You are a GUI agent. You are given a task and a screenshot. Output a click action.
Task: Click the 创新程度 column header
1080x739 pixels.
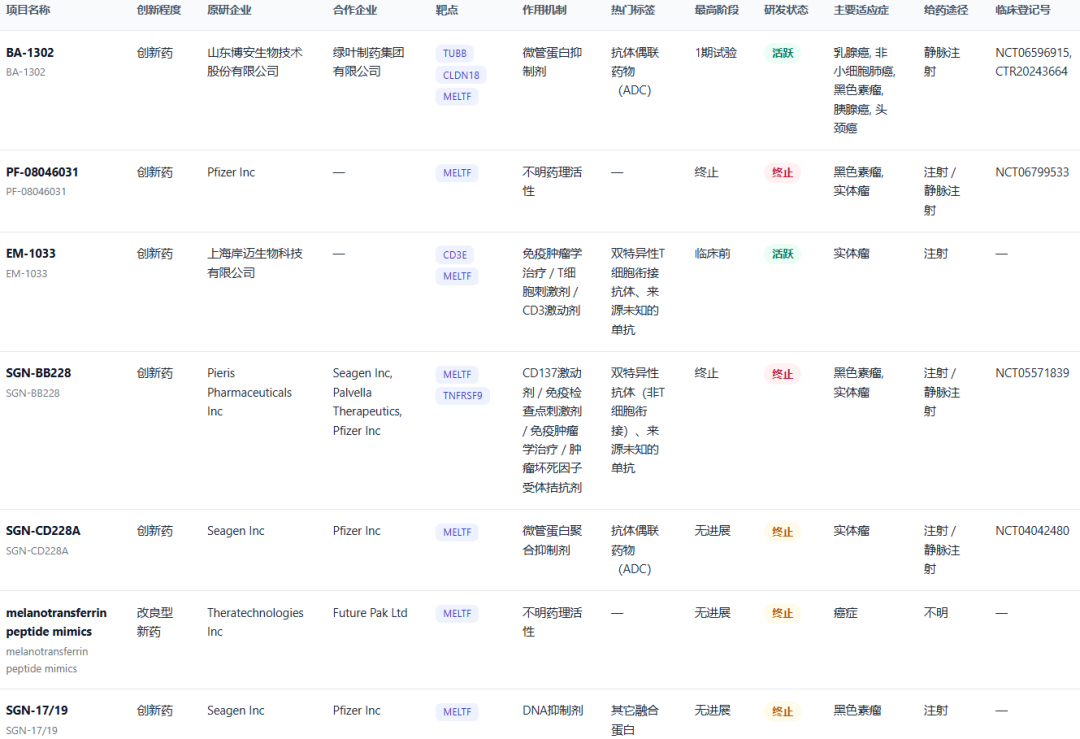tap(158, 10)
